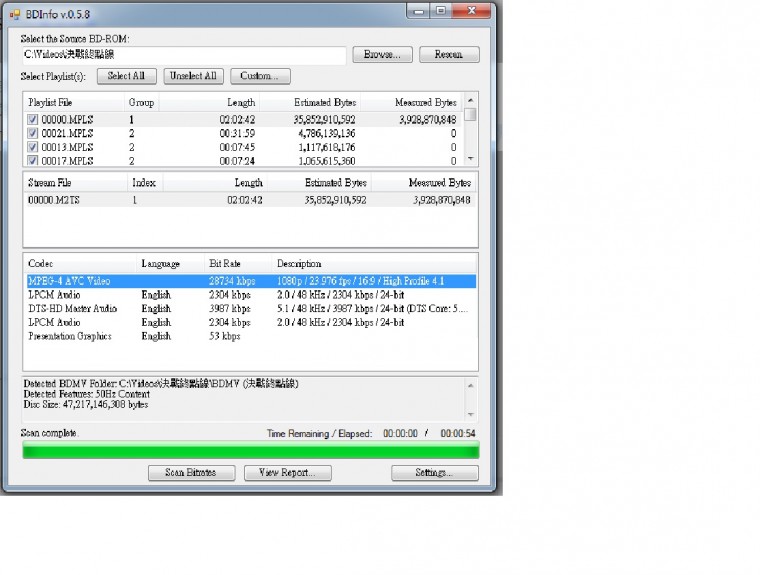Sort playlists by Group column header
The width and height of the screenshot is (760, 575).
[x=142, y=102]
